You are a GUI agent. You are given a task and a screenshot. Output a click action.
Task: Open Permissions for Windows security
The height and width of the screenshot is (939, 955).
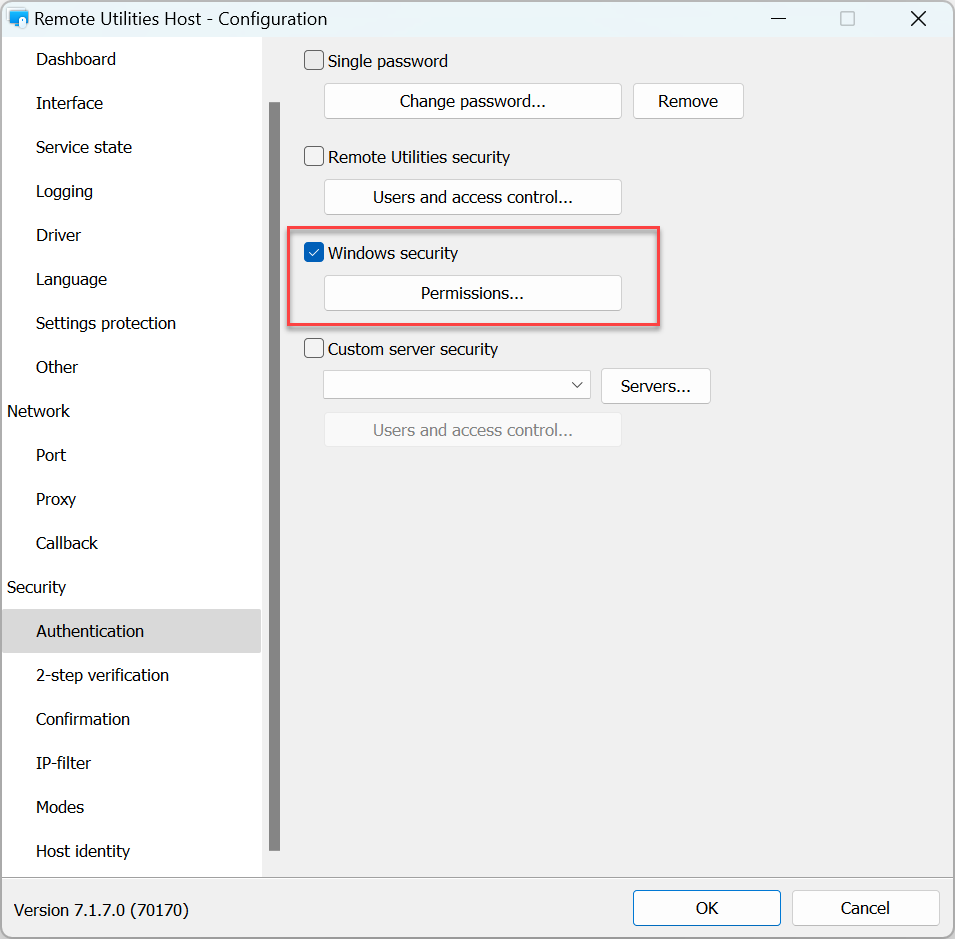472,293
